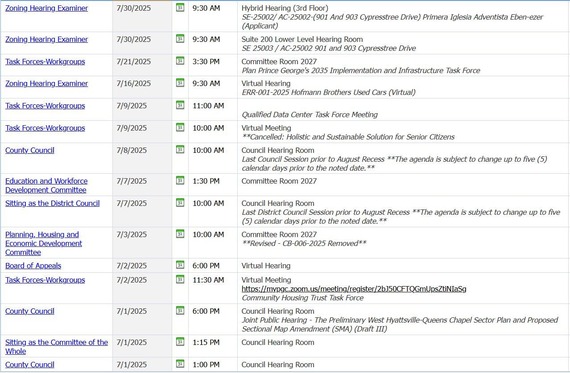The width and height of the screenshot is (570, 373).
Task: Open Sitting as the Committee of the Whole link
Action: 56,346
